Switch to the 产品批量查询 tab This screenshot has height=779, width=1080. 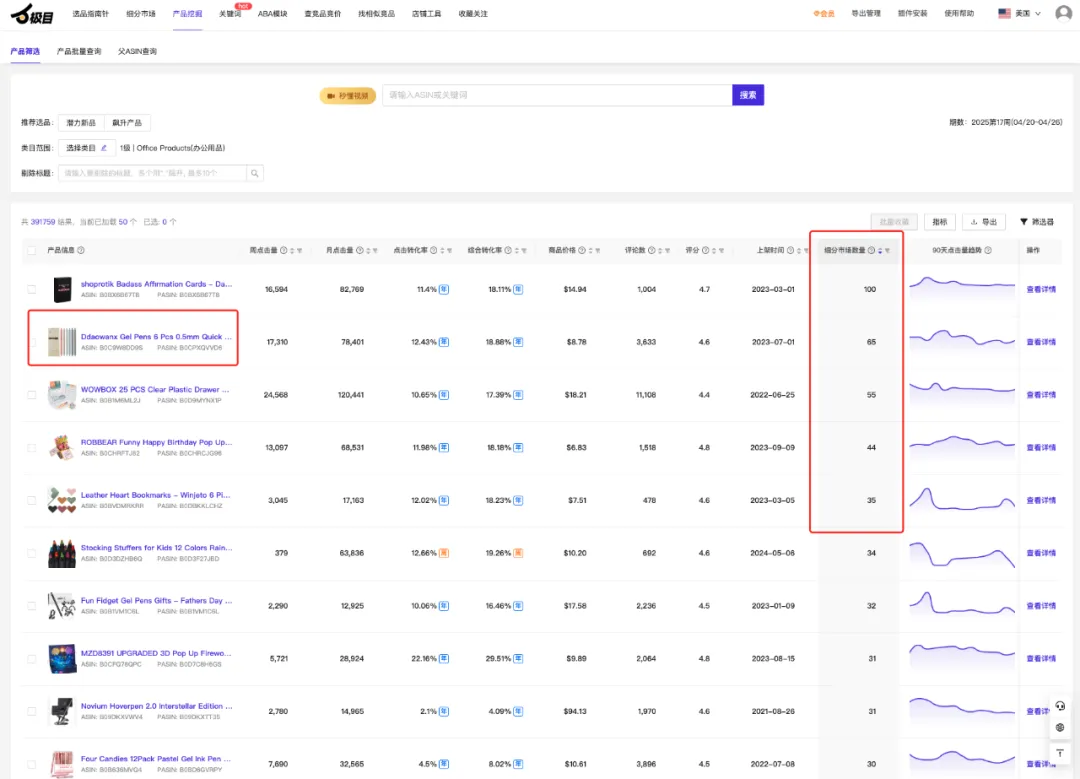pyautogui.click(x=79, y=51)
